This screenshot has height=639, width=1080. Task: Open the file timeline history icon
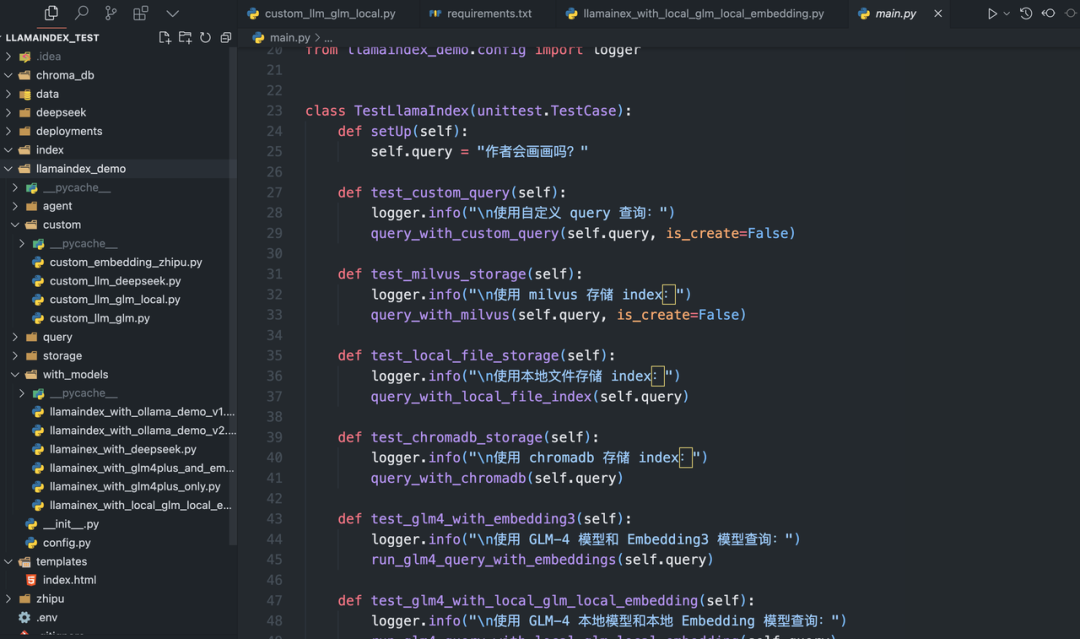click(1025, 14)
